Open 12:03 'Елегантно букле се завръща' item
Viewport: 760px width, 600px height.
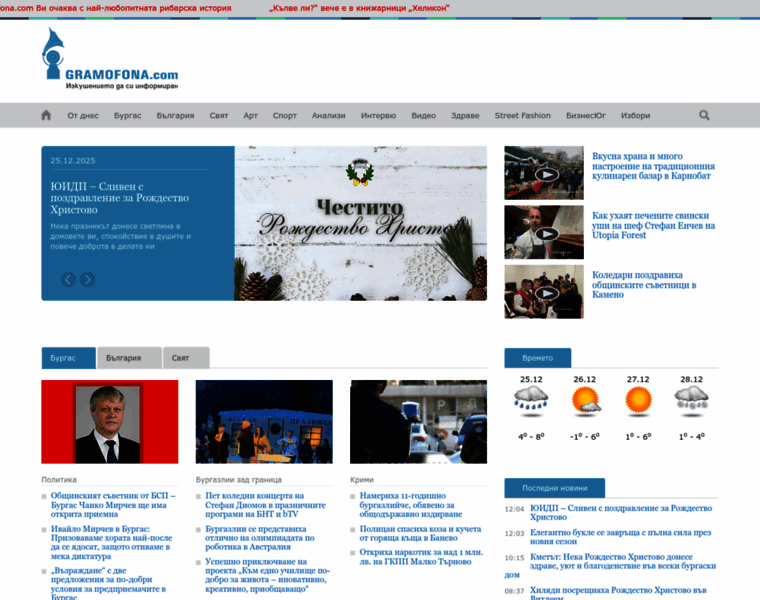coord(620,537)
